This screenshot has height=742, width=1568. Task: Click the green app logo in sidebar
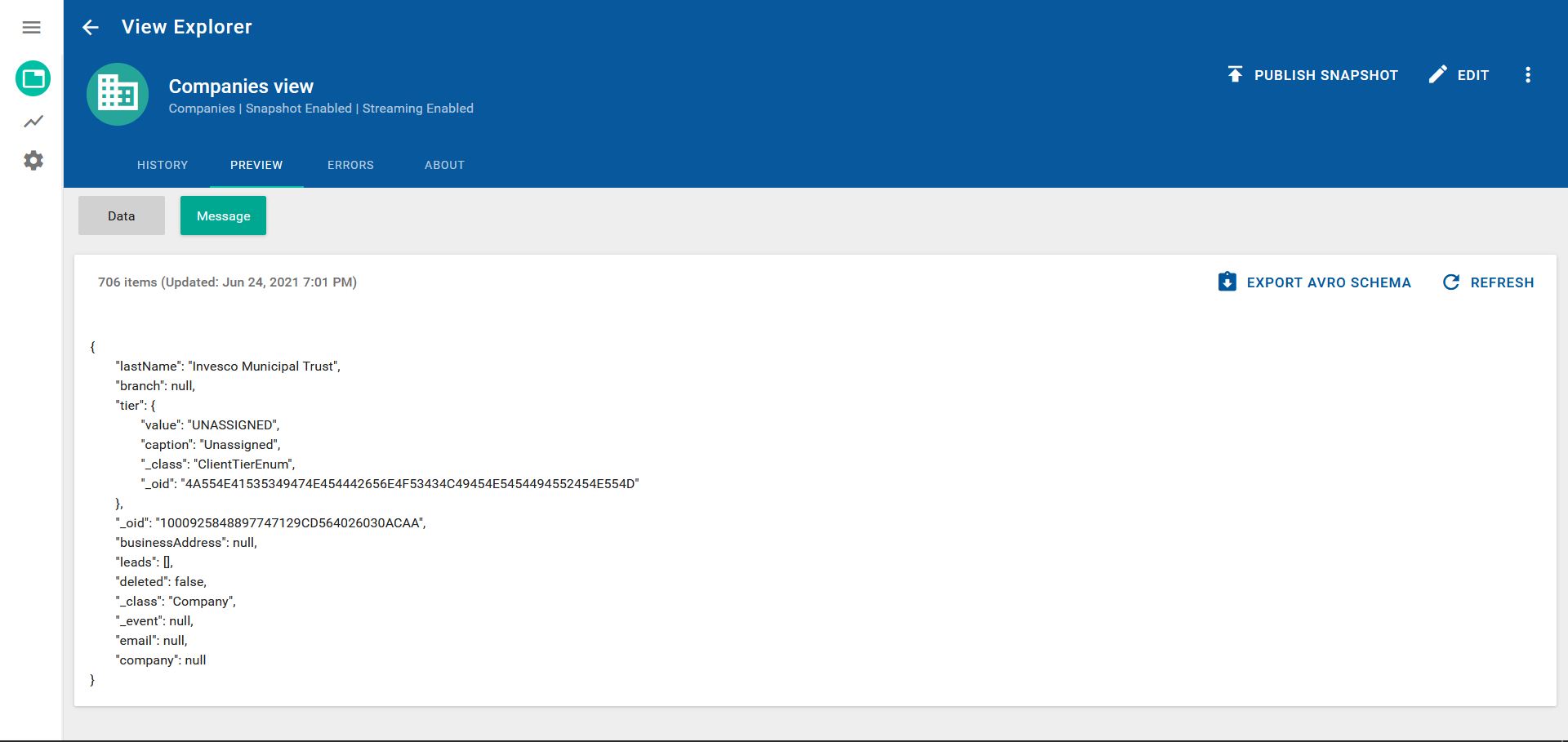pyautogui.click(x=33, y=78)
